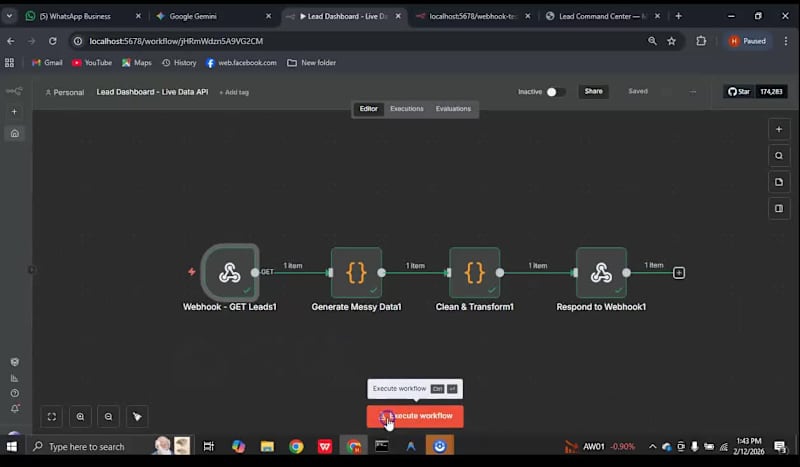The image size is (800, 467).
Task: Click the tidy up workflow icon
Action: (x=137, y=416)
